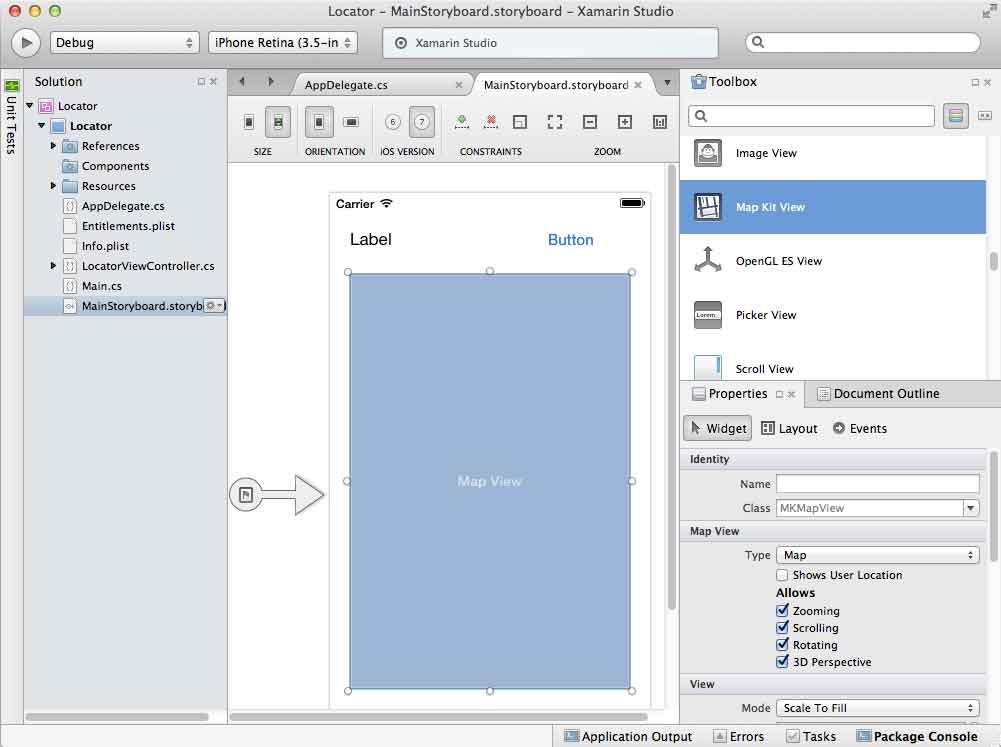Click the initial view controller arrow
1001x747 pixels.
click(x=277, y=494)
